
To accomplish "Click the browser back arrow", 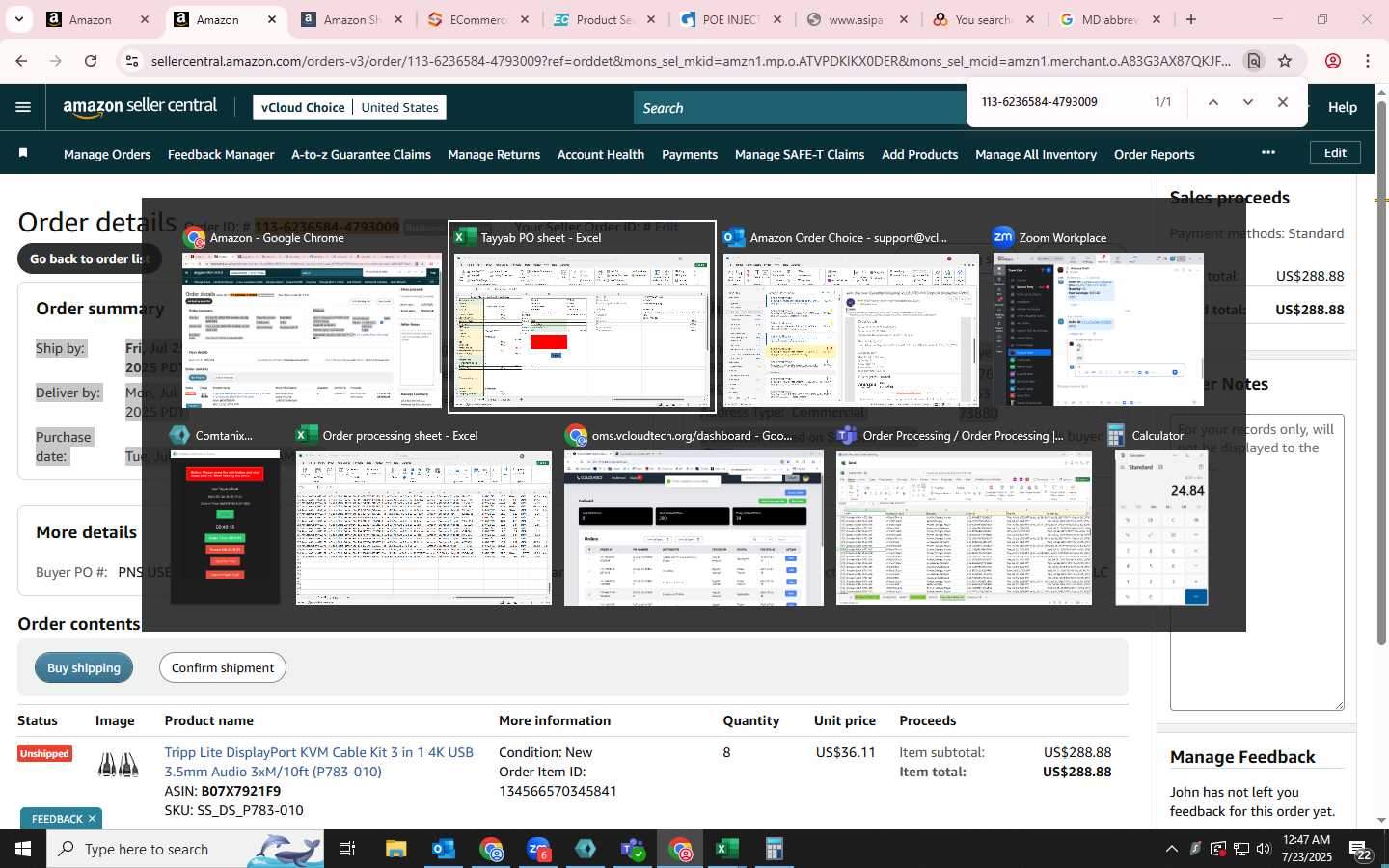I will [x=21, y=61].
